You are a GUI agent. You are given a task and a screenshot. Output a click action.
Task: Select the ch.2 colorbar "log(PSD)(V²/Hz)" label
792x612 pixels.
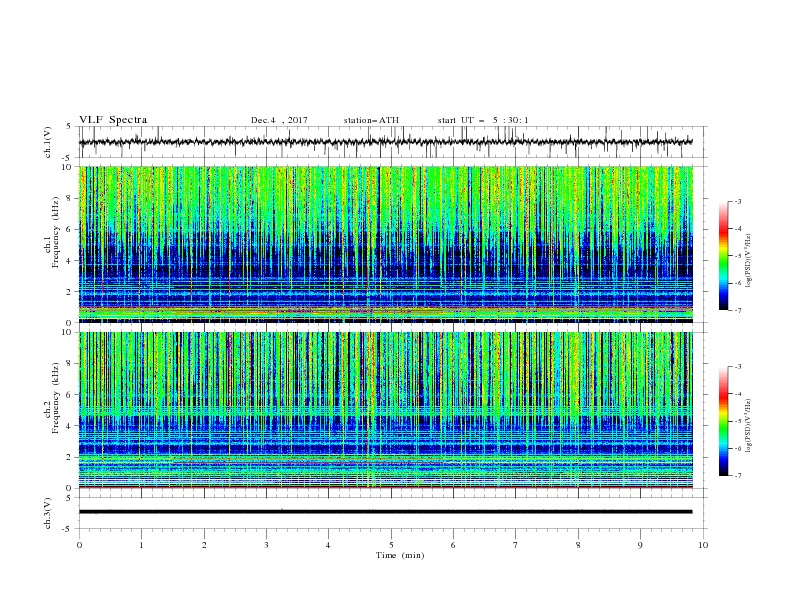click(x=749, y=426)
